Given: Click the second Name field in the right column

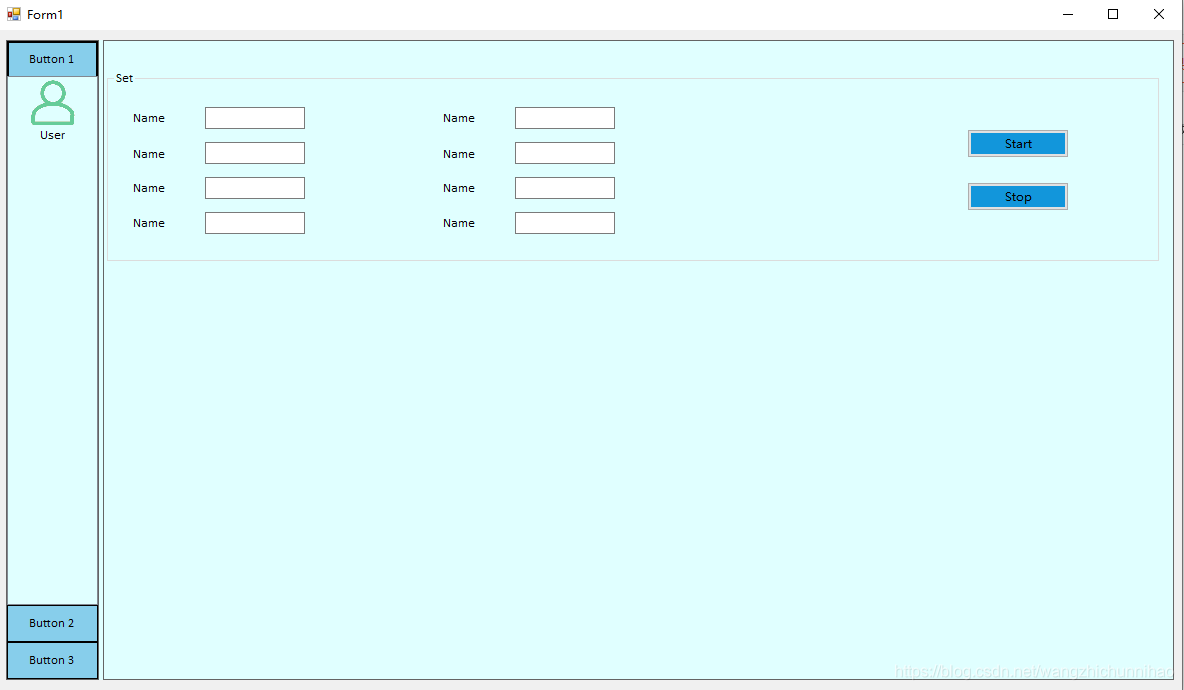Looking at the screenshot, I should [x=564, y=152].
